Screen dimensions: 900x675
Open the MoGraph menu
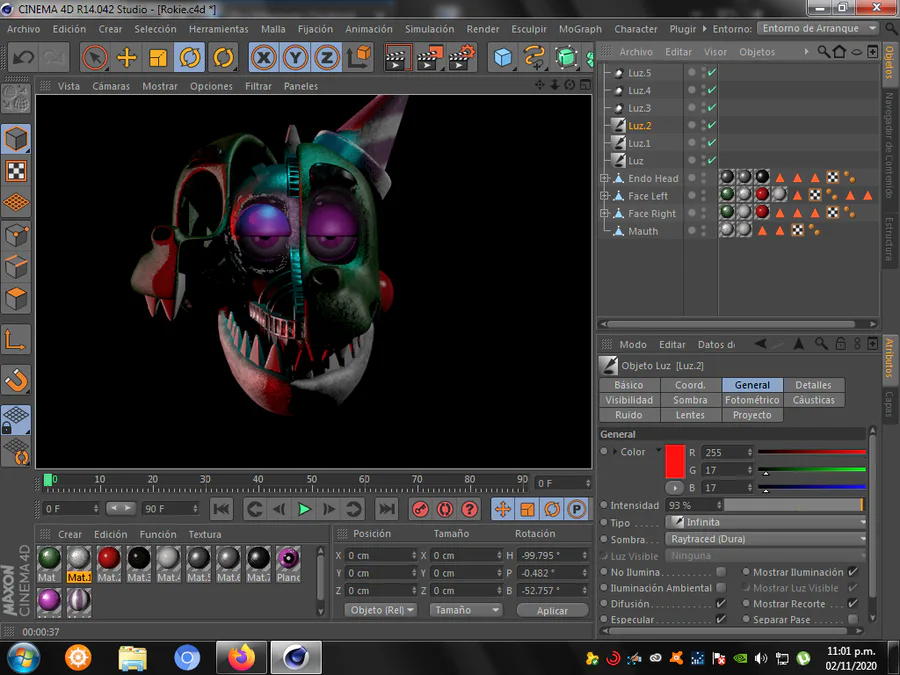(x=580, y=29)
